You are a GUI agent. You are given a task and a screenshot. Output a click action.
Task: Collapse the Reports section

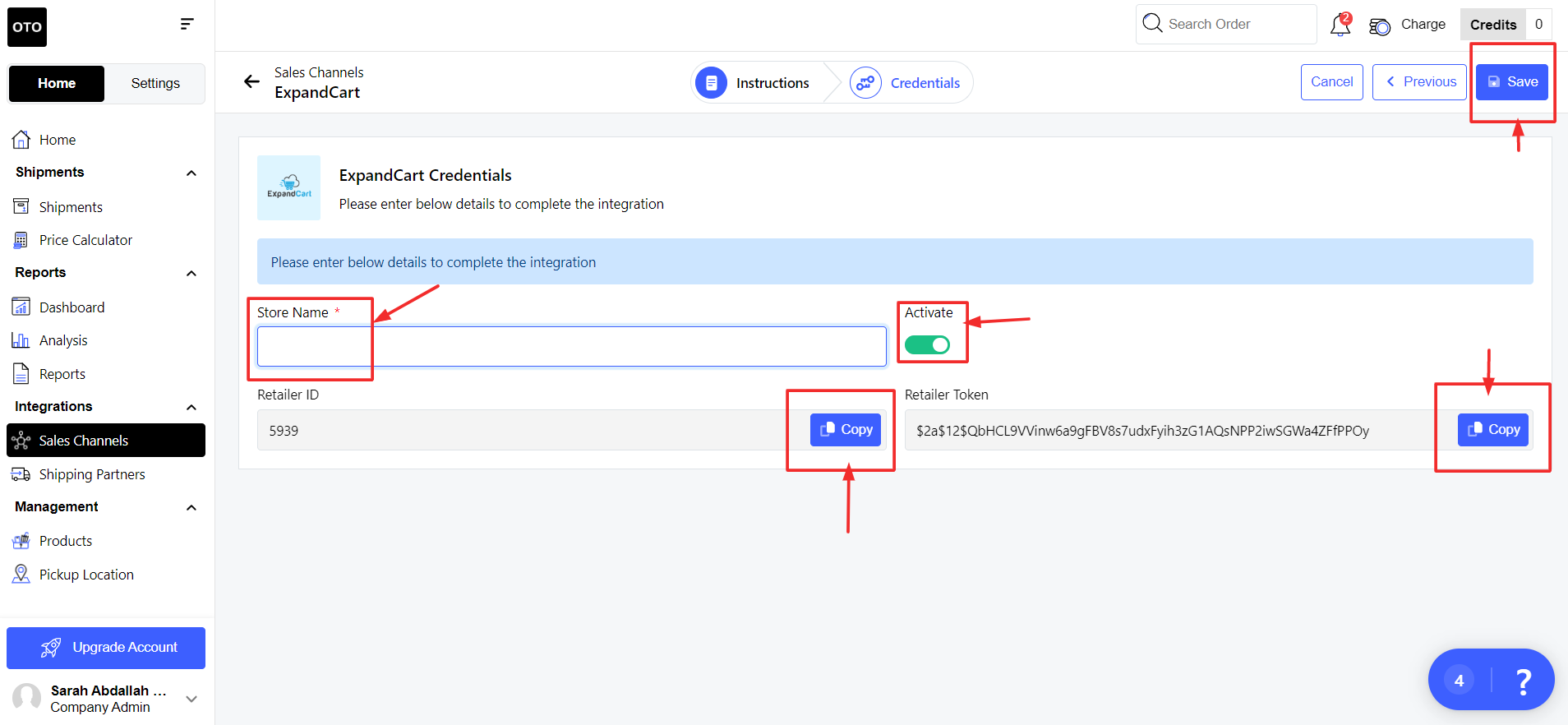point(191,273)
